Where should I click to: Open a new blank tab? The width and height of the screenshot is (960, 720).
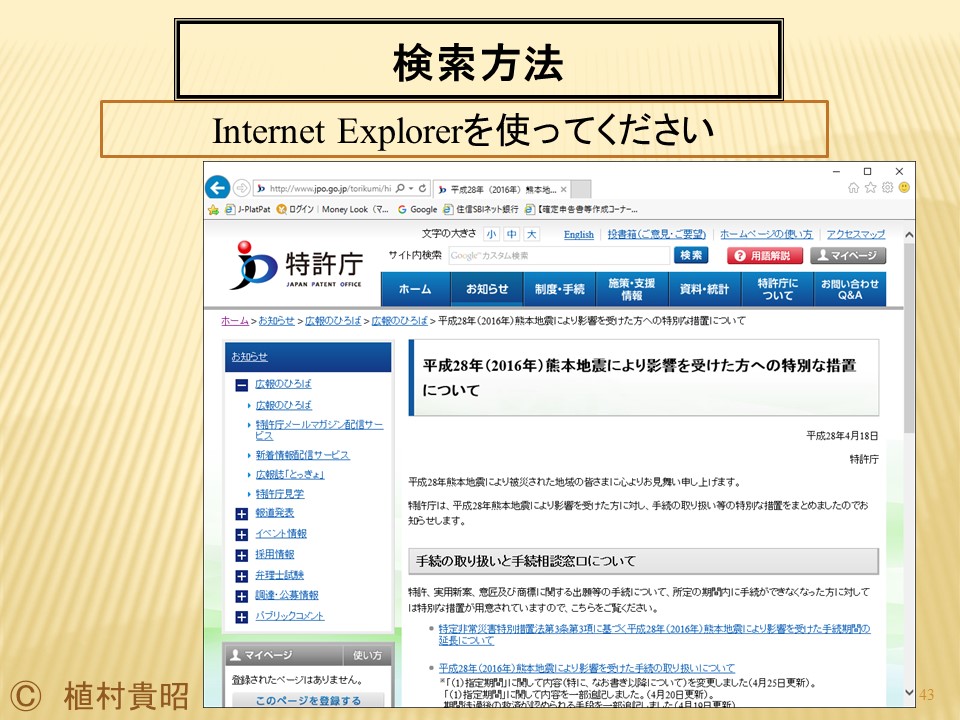coord(581,189)
